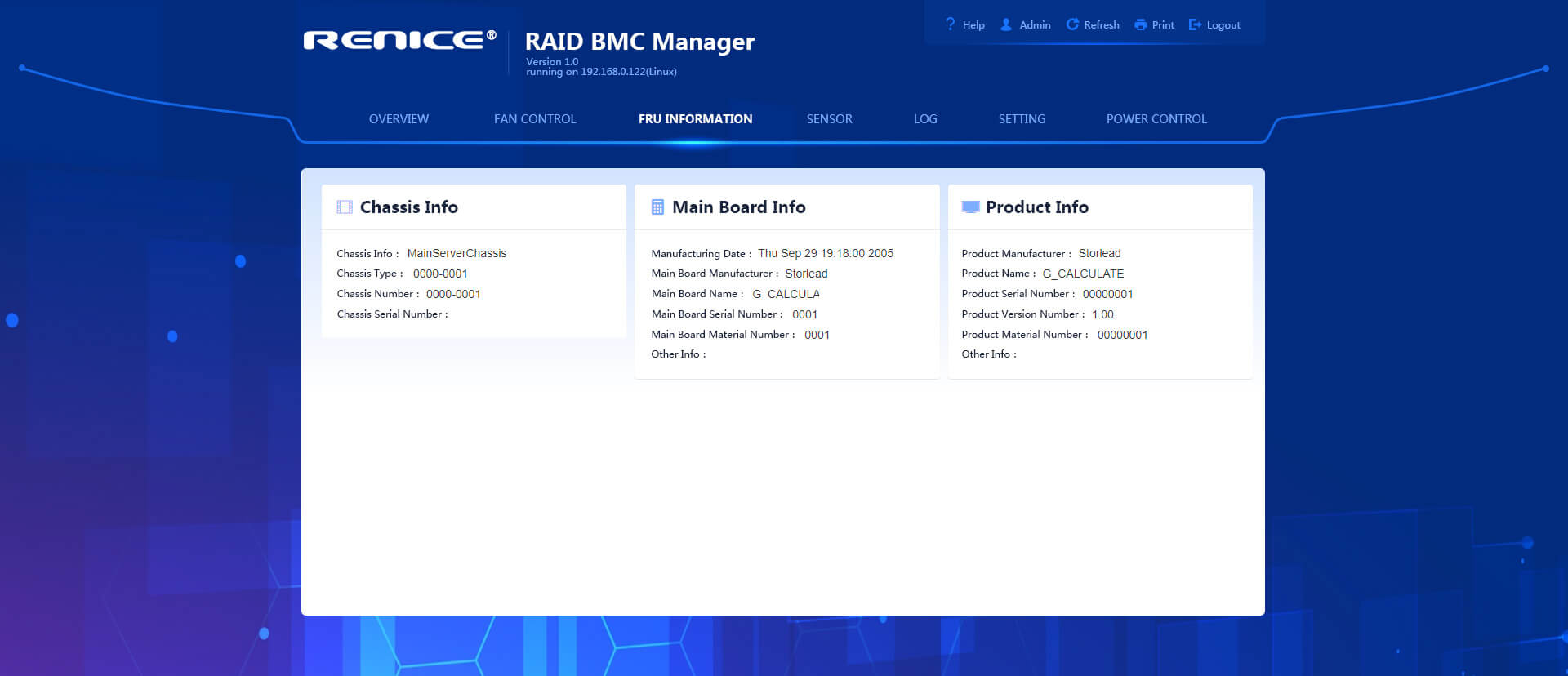Click the Main Board Info panel icon

pos(657,207)
